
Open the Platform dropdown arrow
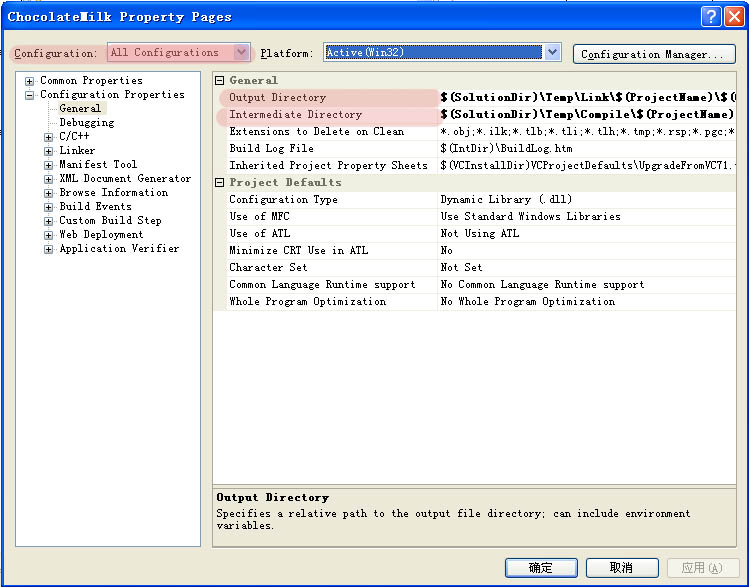click(x=552, y=52)
